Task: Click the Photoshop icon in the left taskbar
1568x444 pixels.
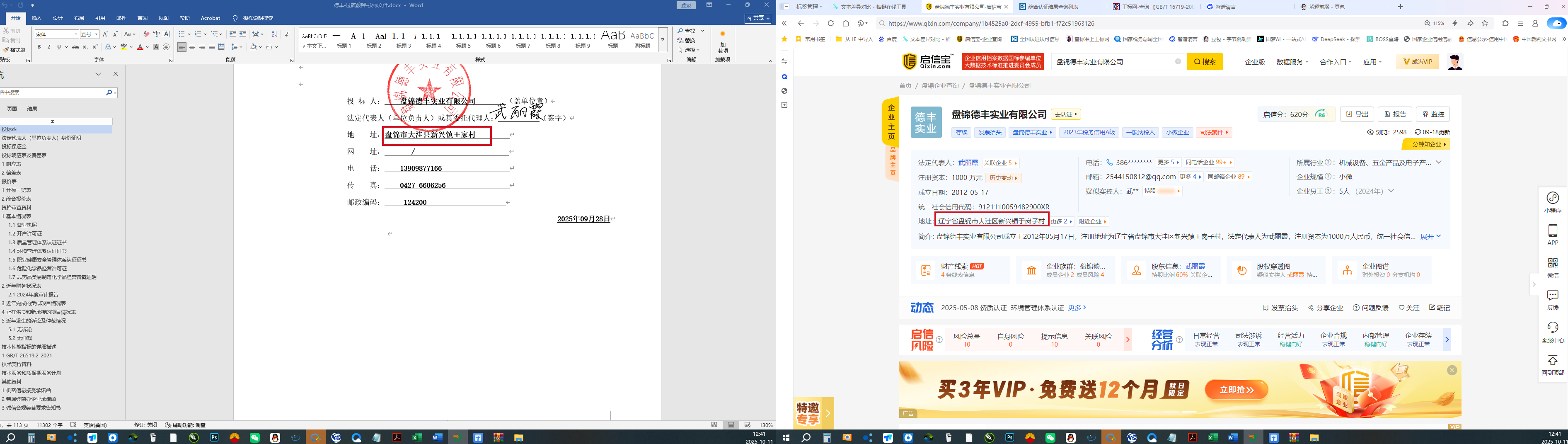Action: (x=214, y=437)
